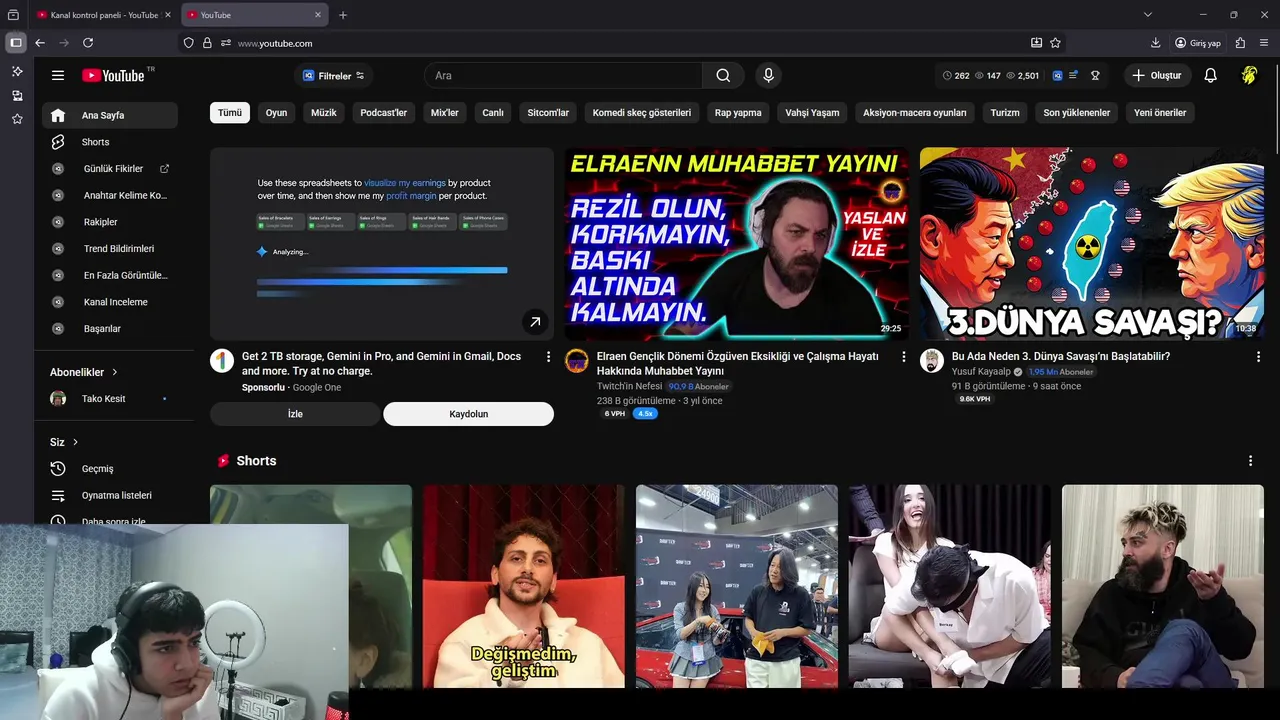
Task: Click the Kaydolun sign-up button
Action: click(468, 414)
